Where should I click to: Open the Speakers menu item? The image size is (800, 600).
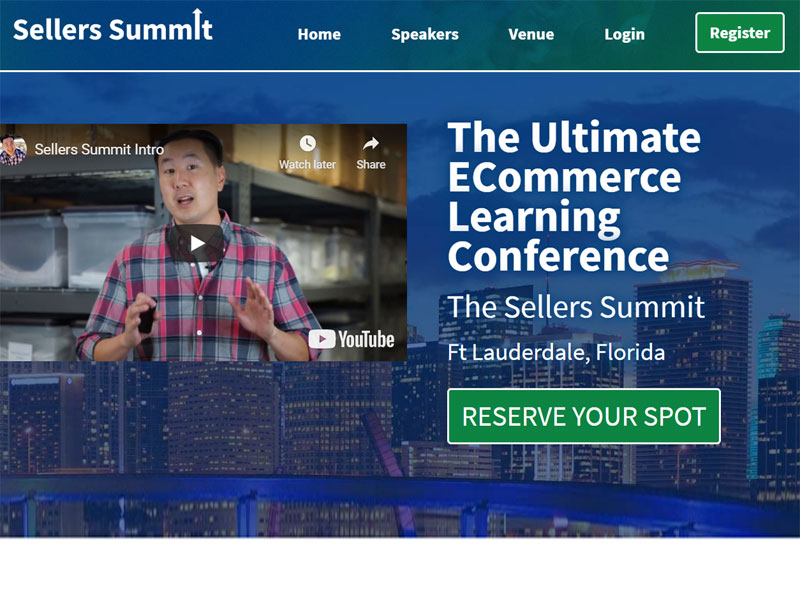(x=424, y=34)
